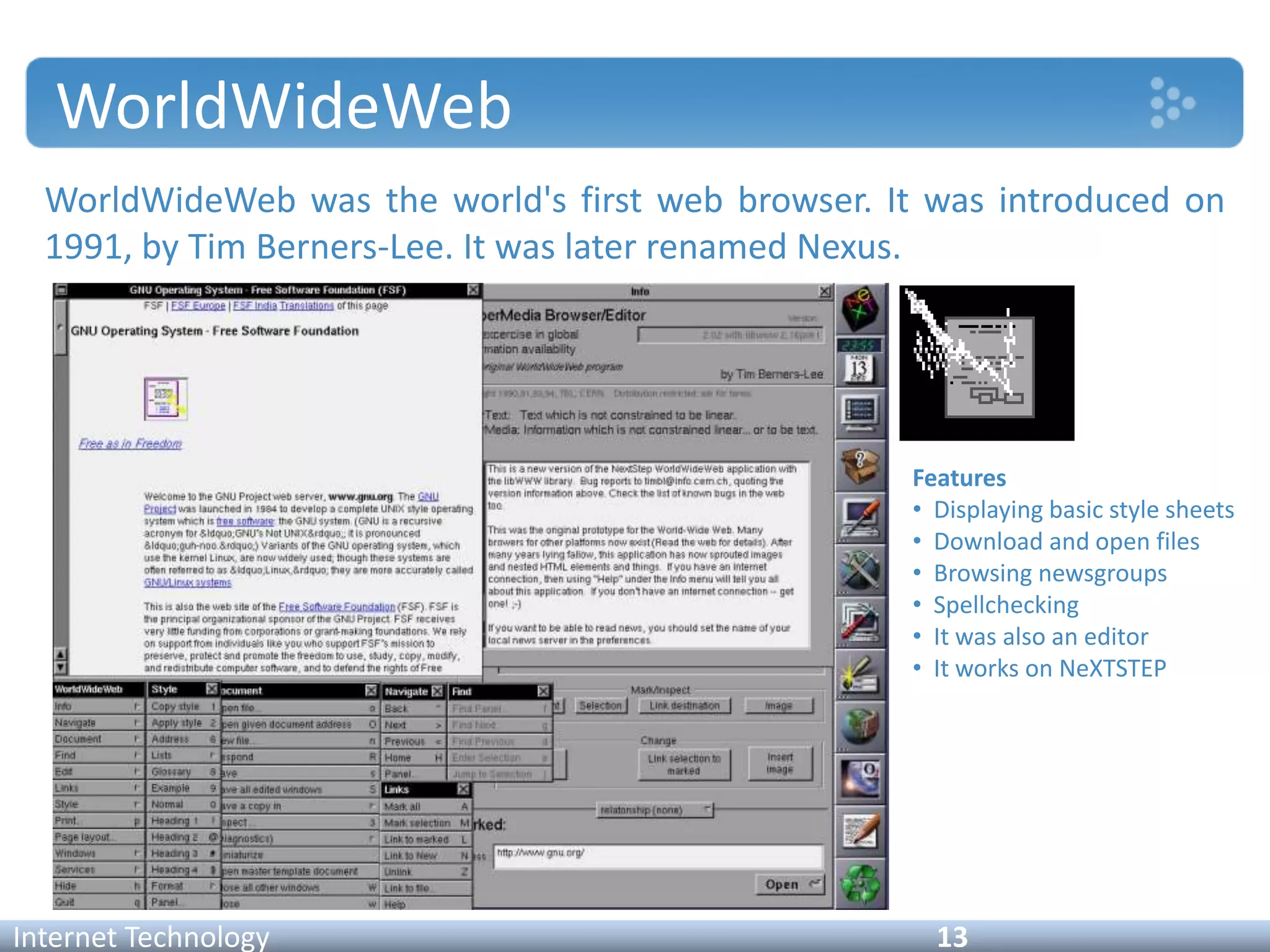Click the Link destination button

coord(685,706)
